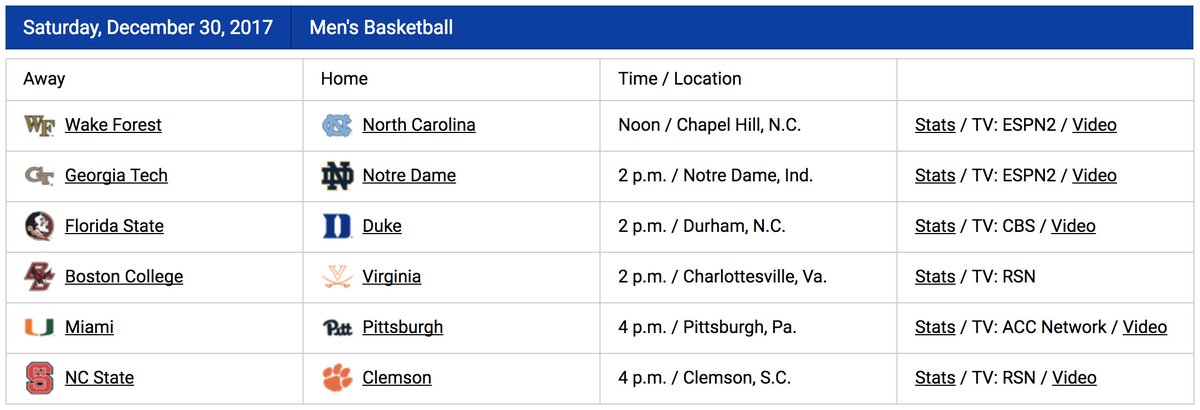
Task: Open Stats for the Virginia game
Action: (x=935, y=277)
